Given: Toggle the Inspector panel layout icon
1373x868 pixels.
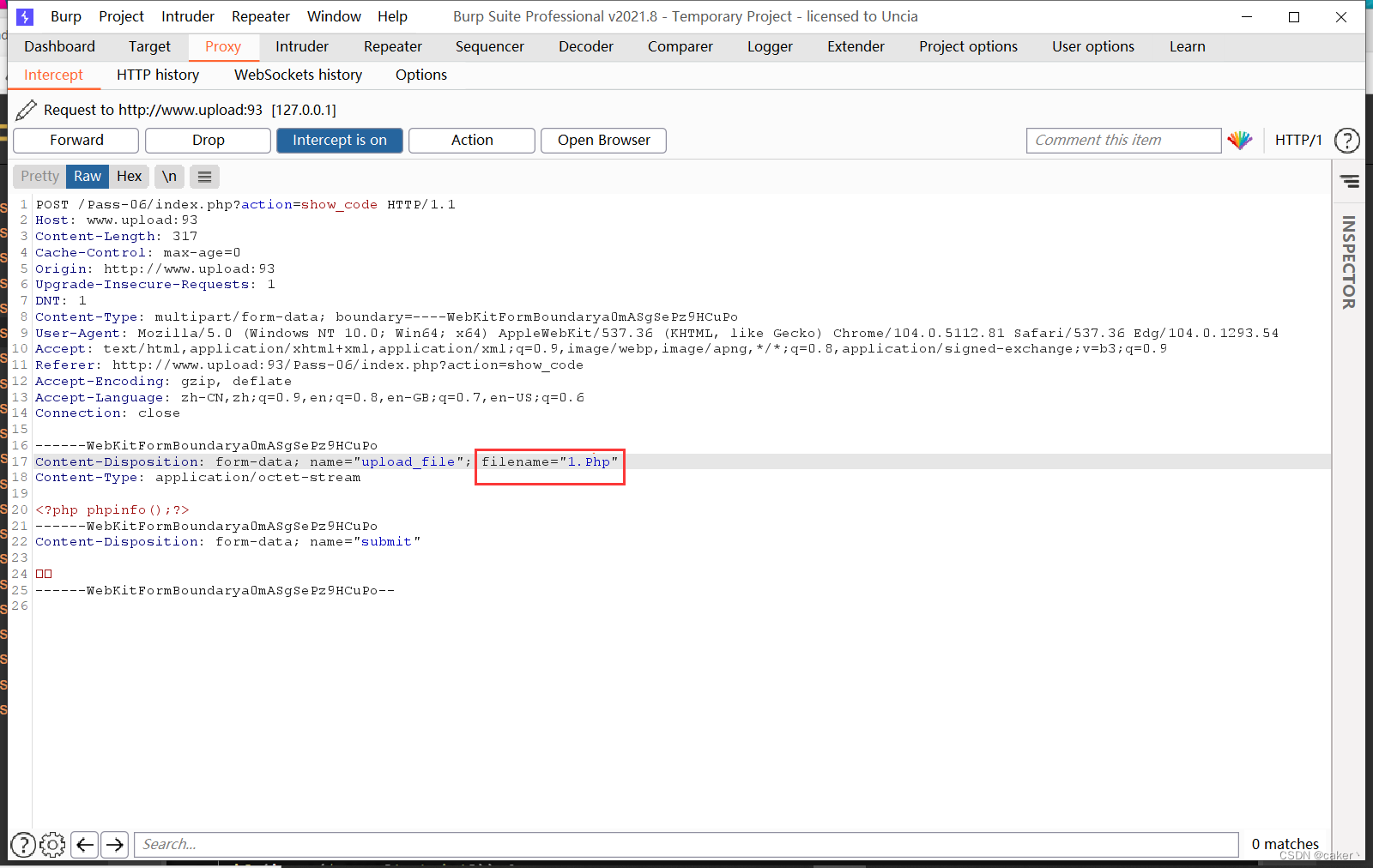Looking at the screenshot, I should (x=1349, y=181).
